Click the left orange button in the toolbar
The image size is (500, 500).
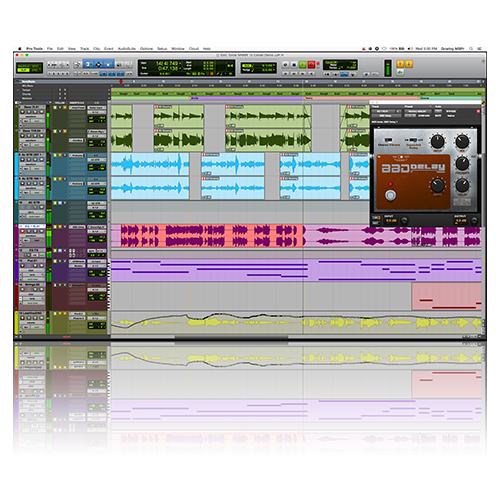[x=400, y=64]
